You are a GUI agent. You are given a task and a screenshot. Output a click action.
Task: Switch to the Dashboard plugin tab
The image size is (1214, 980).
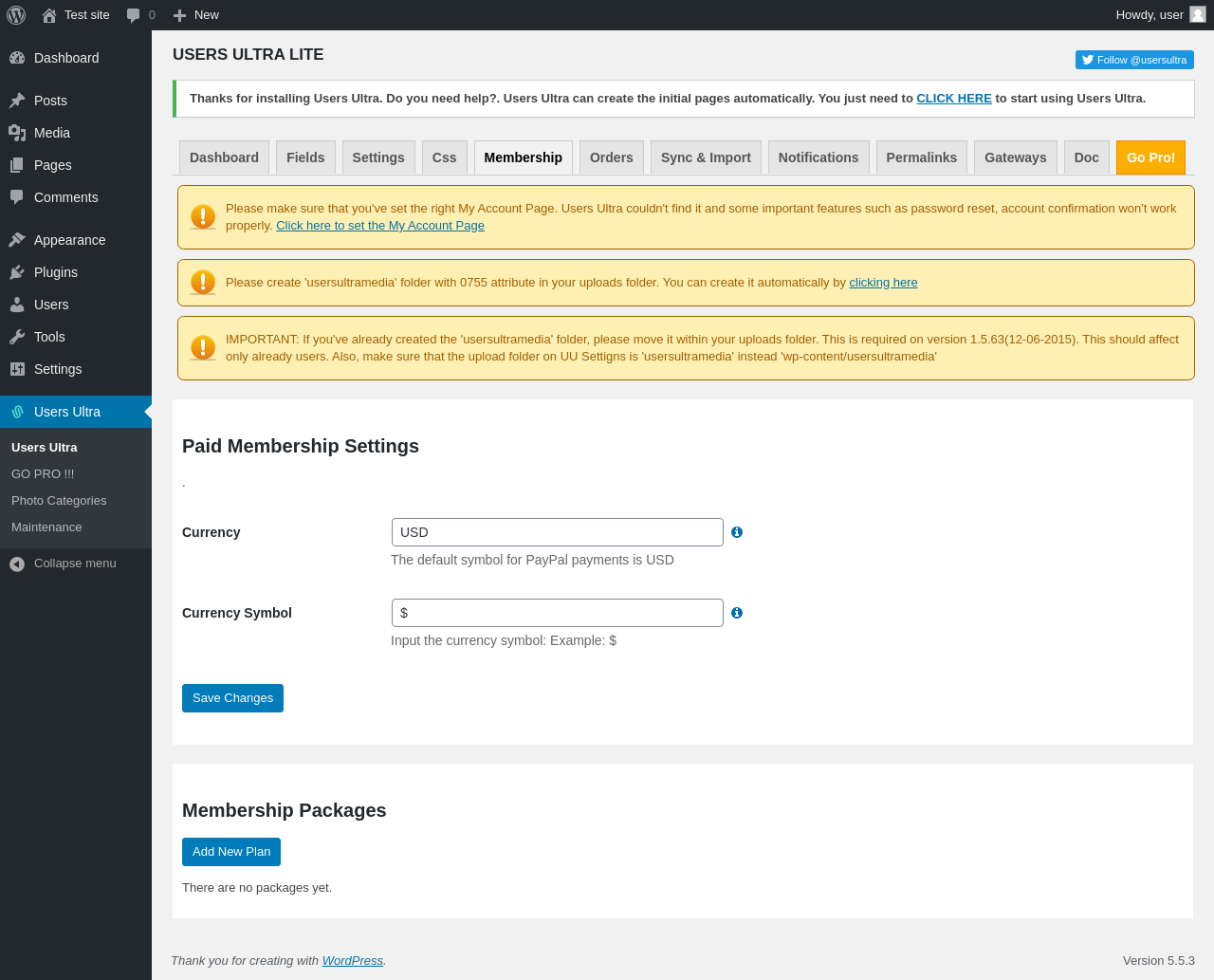(x=224, y=157)
